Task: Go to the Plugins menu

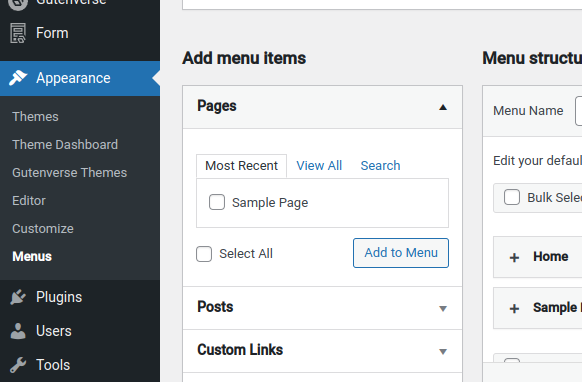Action: (80, 297)
